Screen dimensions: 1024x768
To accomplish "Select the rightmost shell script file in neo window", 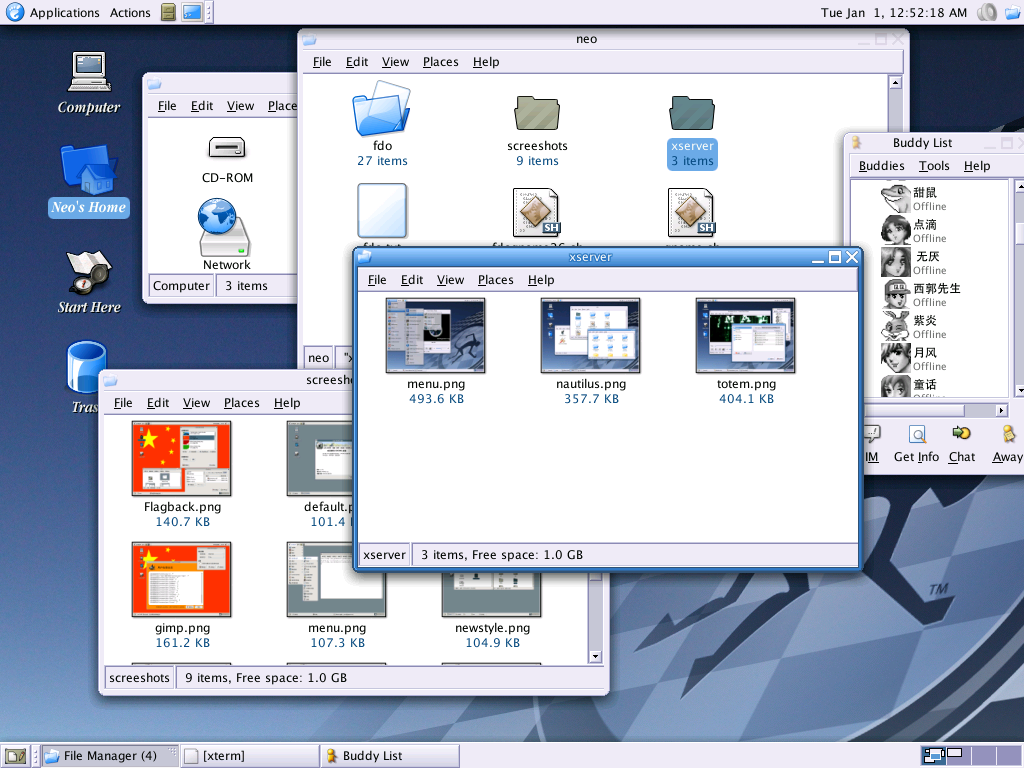I will [692, 213].
